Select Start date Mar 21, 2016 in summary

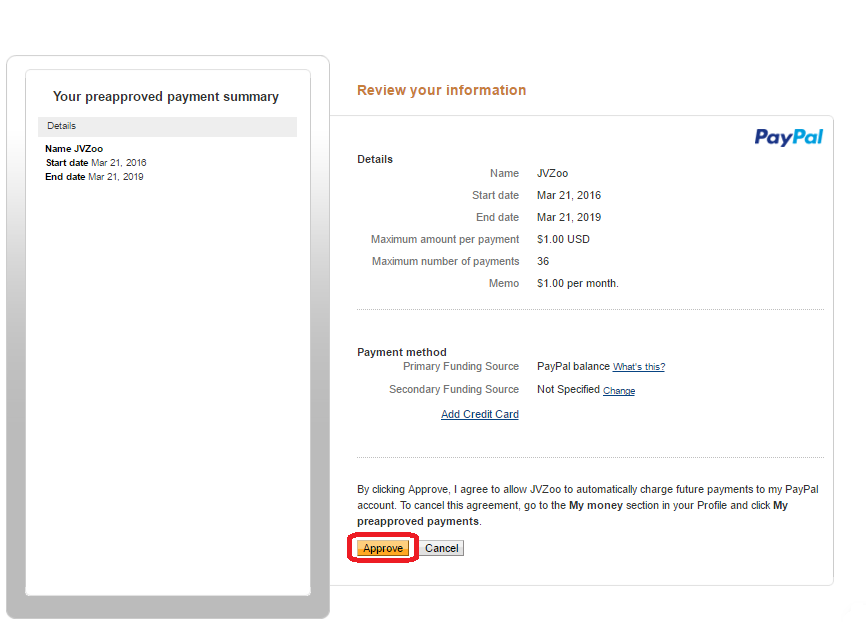click(x=96, y=163)
